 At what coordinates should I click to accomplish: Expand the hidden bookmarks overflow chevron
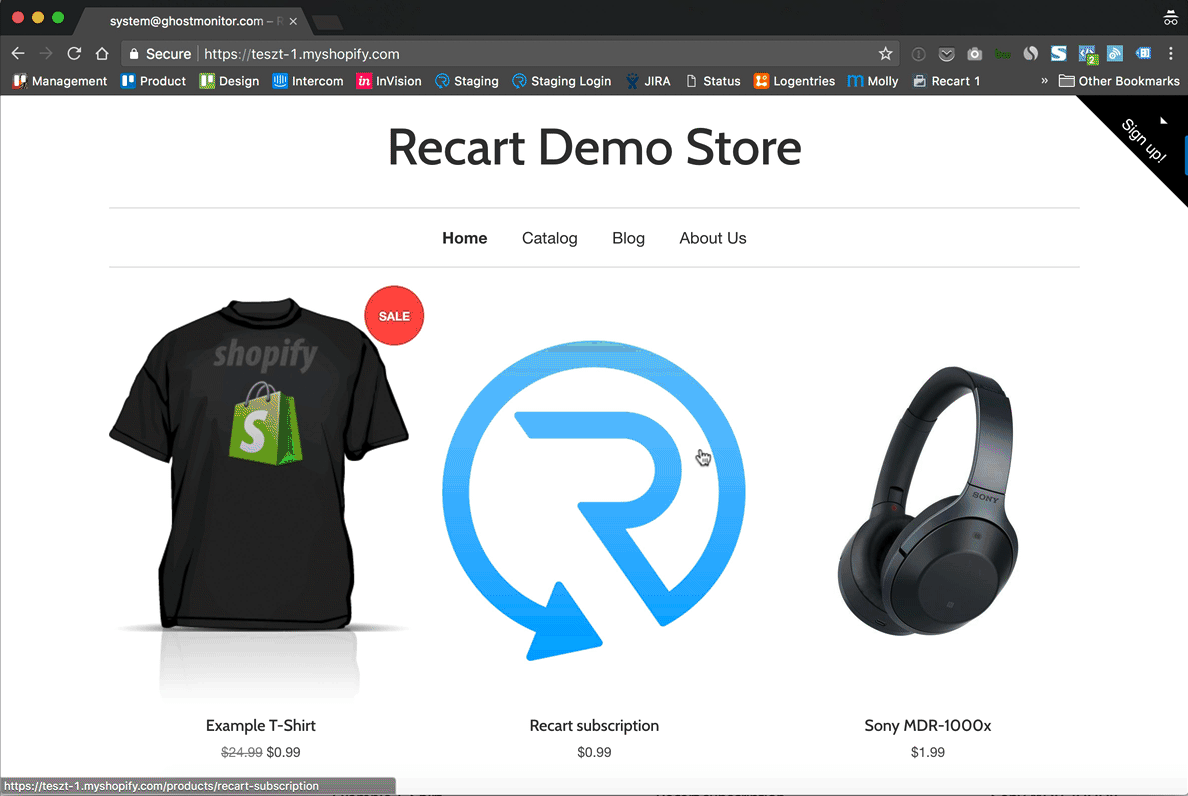(x=1044, y=81)
